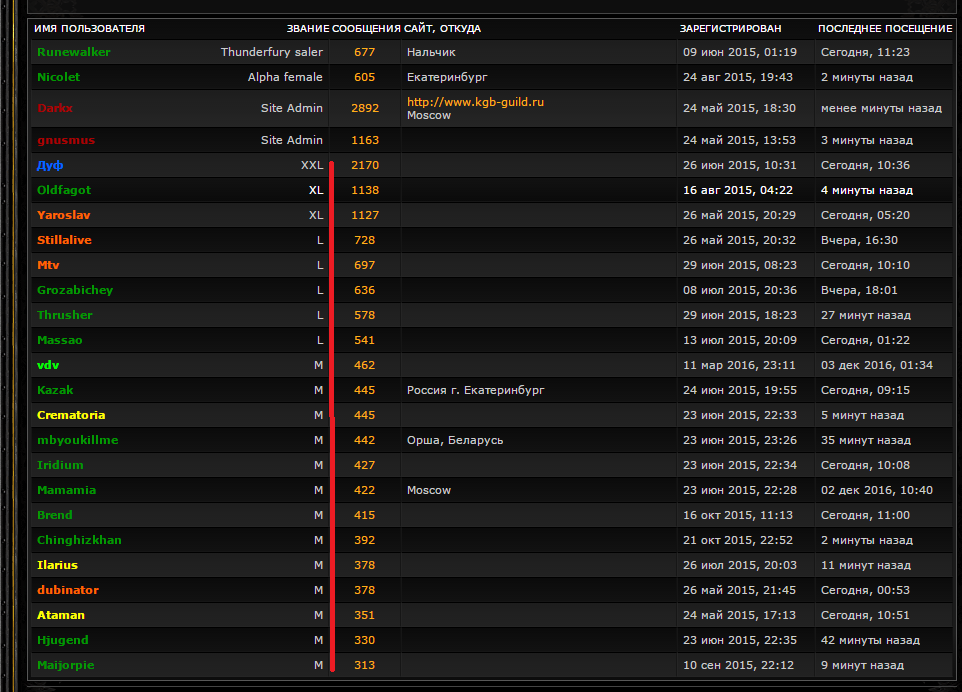
Task: Open the profile of user Дуф
Action: 50,165
